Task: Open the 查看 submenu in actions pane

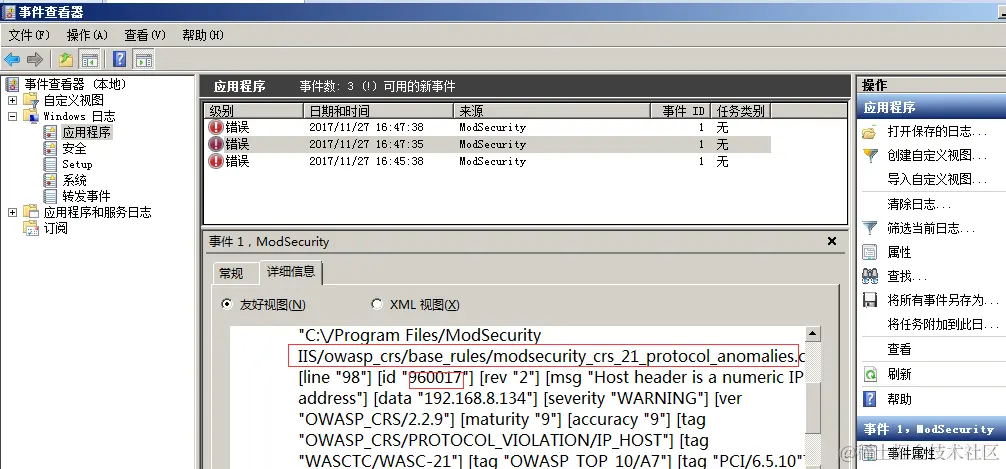Action: pos(899,350)
